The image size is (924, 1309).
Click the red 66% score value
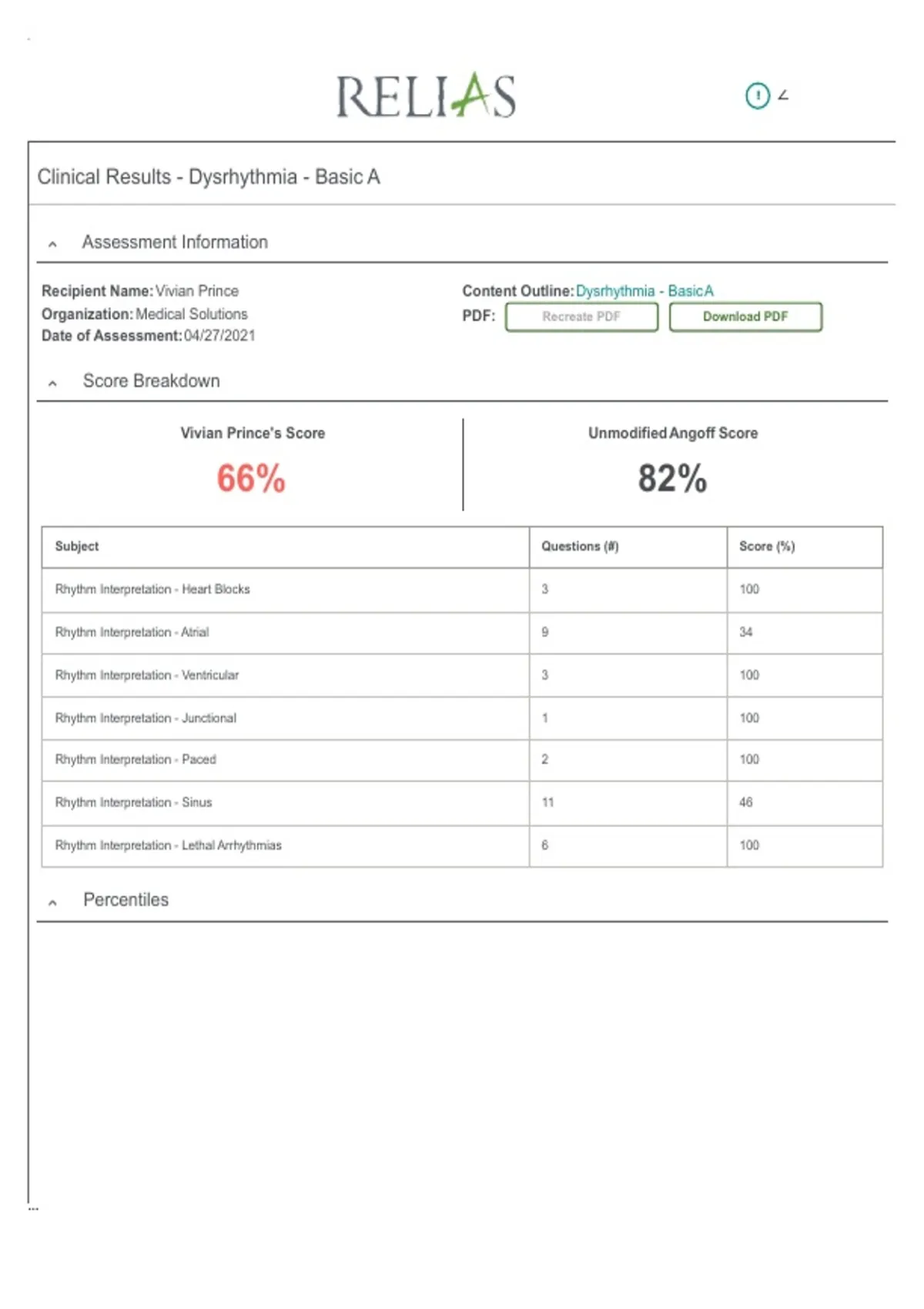[x=251, y=478]
